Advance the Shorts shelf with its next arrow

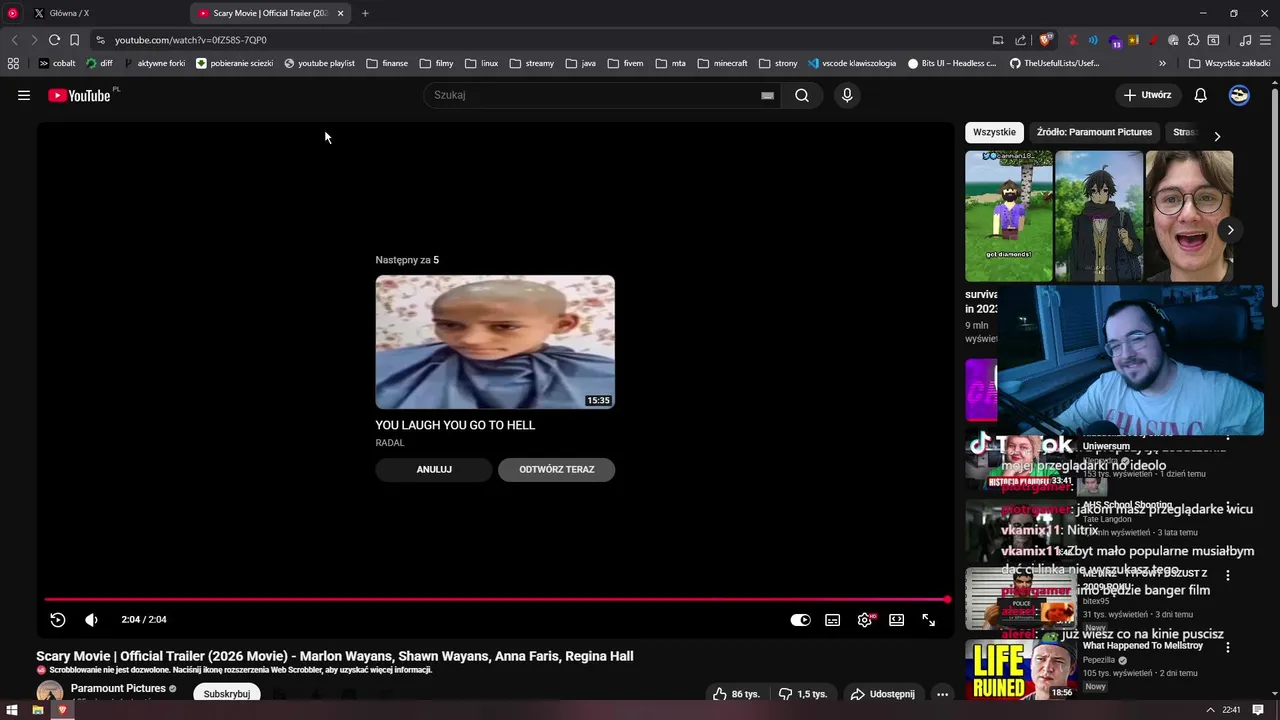pyautogui.click(x=1230, y=230)
